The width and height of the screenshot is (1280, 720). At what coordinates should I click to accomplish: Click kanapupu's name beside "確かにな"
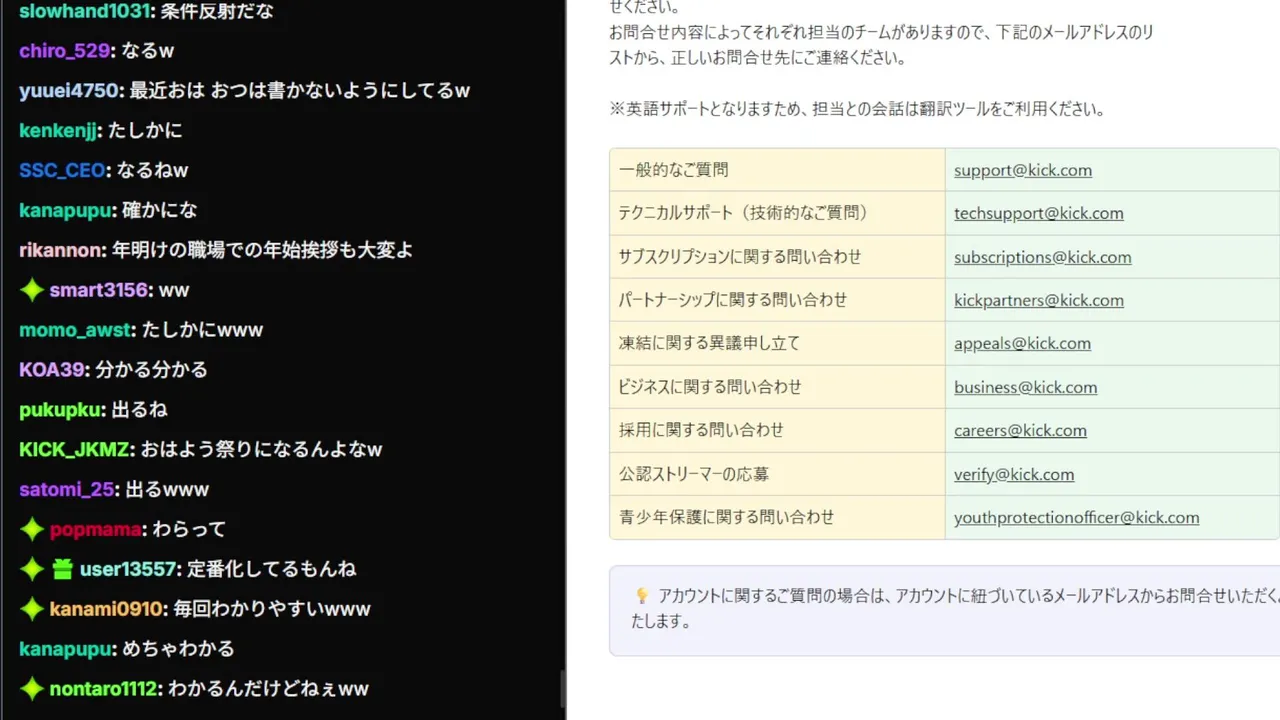65,210
